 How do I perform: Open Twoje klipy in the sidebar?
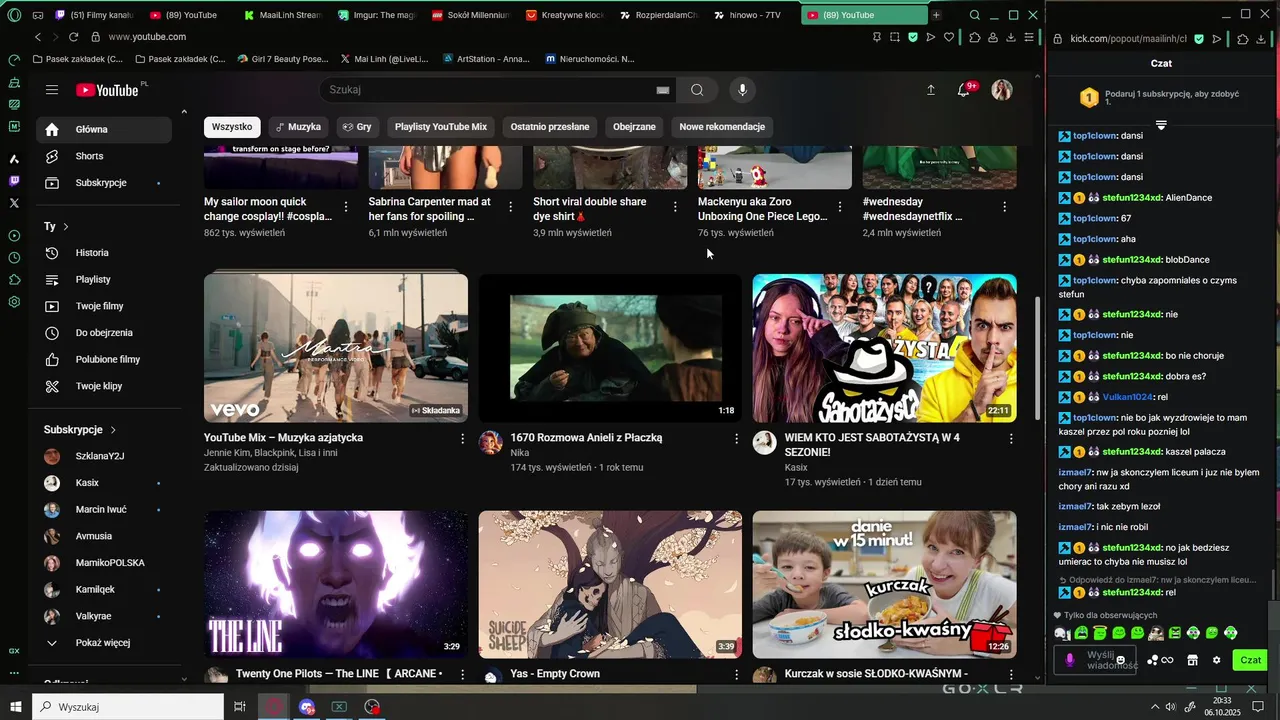point(104,386)
